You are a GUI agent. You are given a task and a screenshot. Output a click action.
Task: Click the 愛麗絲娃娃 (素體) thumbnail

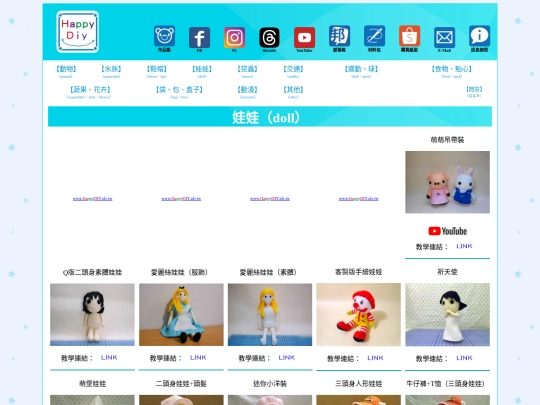270,314
